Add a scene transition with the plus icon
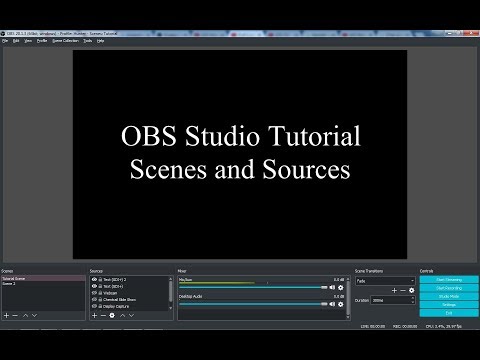The image size is (480, 360). coord(394,291)
